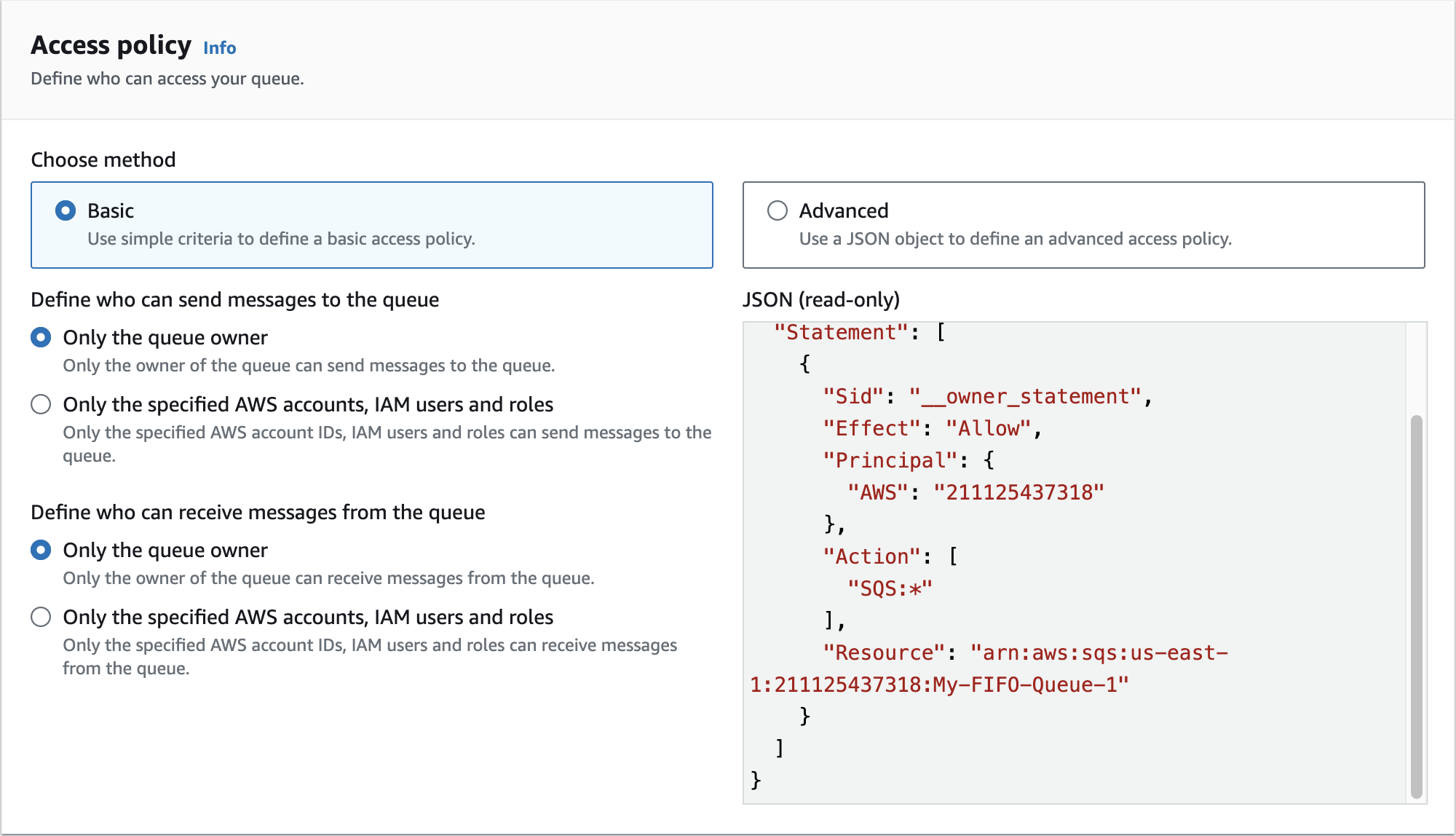Choose specified AWS accounts for sending messages
This screenshot has width=1456, height=836.
(x=41, y=404)
